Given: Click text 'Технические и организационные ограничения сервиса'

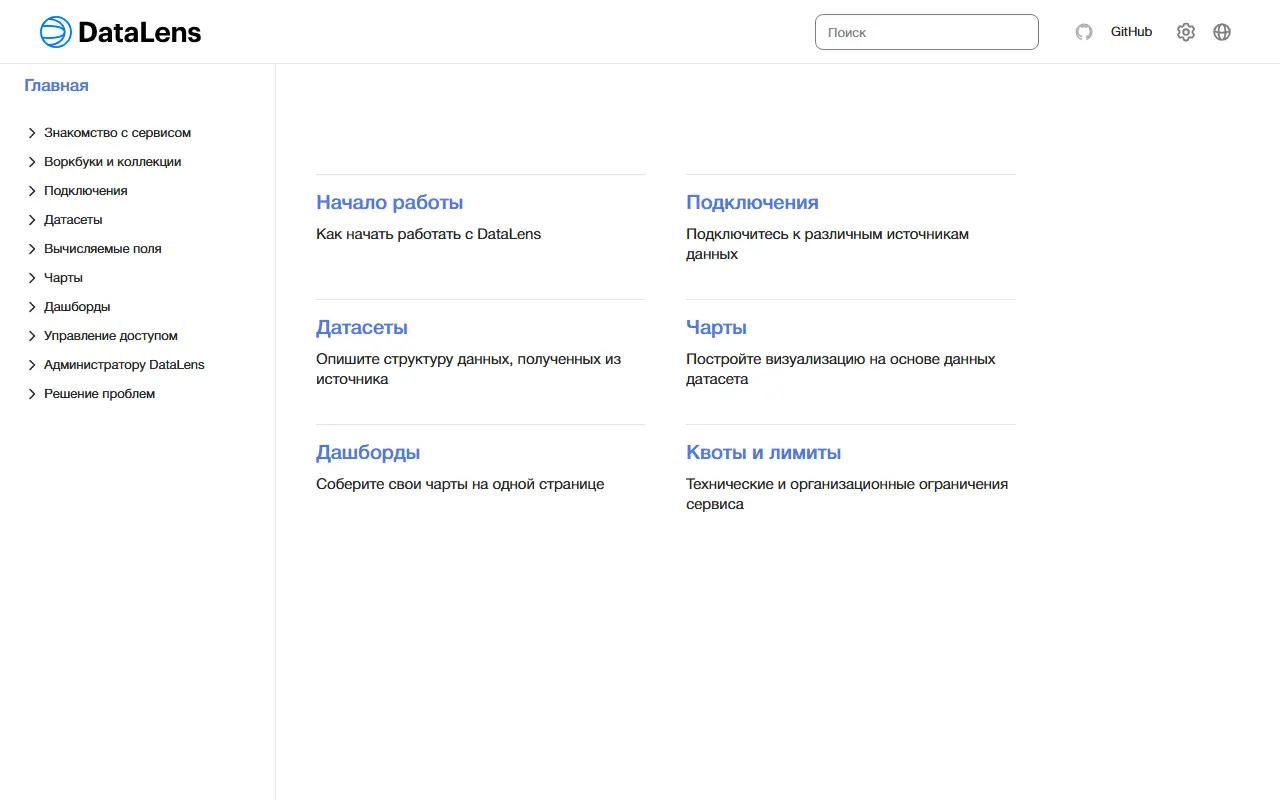Looking at the screenshot, I should [x=846, y=494].
